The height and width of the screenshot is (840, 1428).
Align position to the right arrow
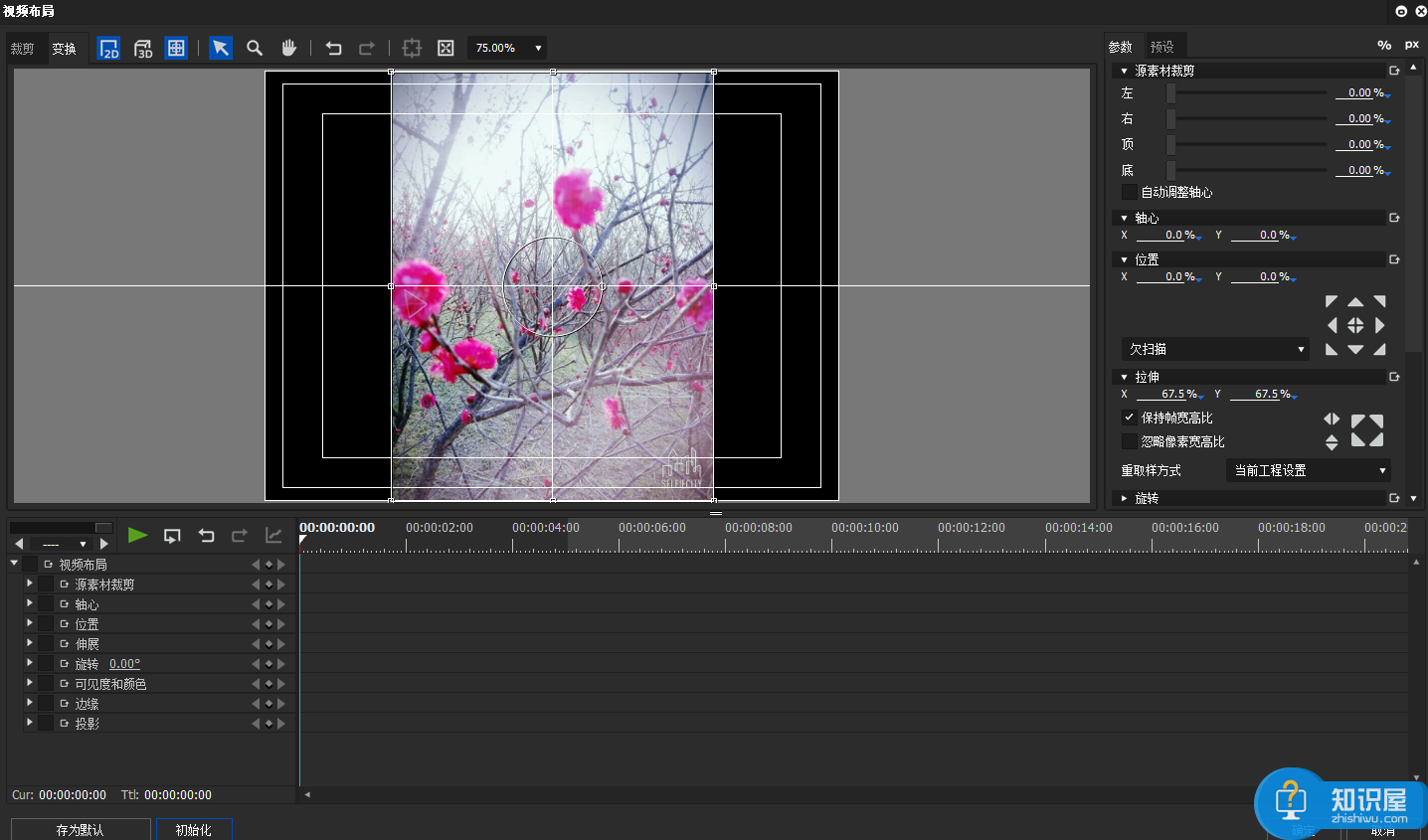point(1379,325)
